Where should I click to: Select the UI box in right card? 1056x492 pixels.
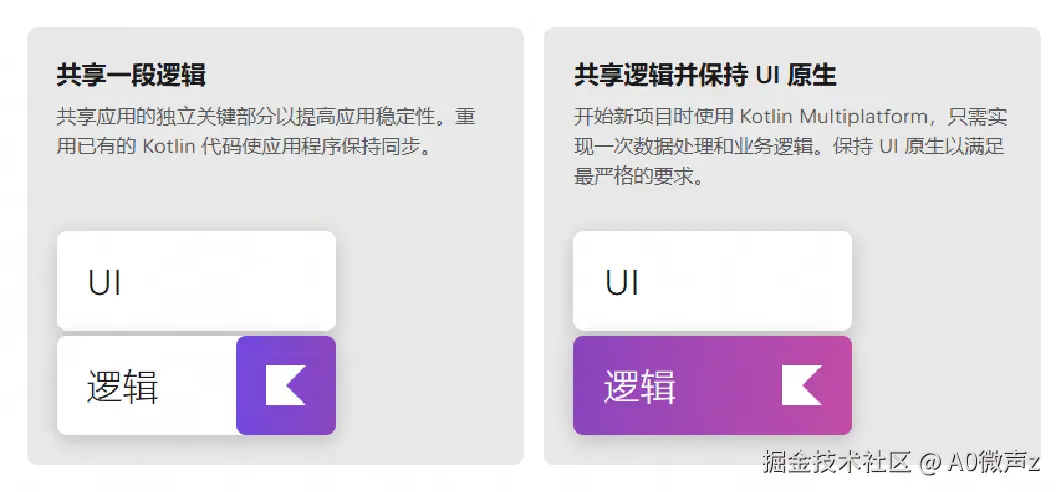click(712, 281)
